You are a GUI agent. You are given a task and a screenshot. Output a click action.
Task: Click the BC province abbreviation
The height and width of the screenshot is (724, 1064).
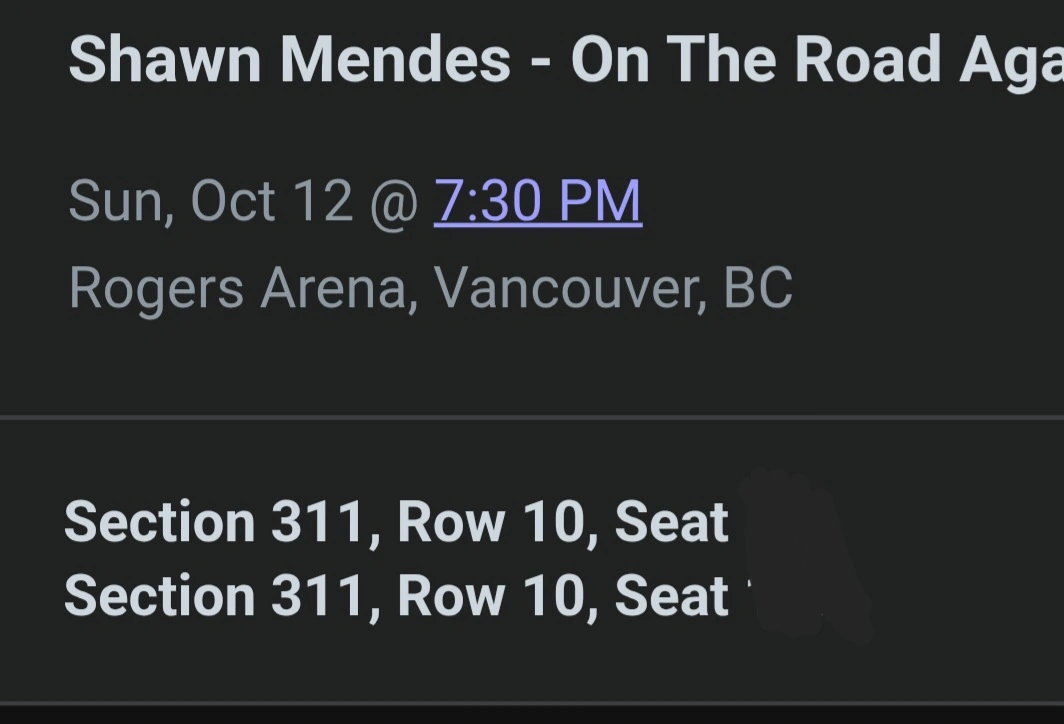(758, 288)
